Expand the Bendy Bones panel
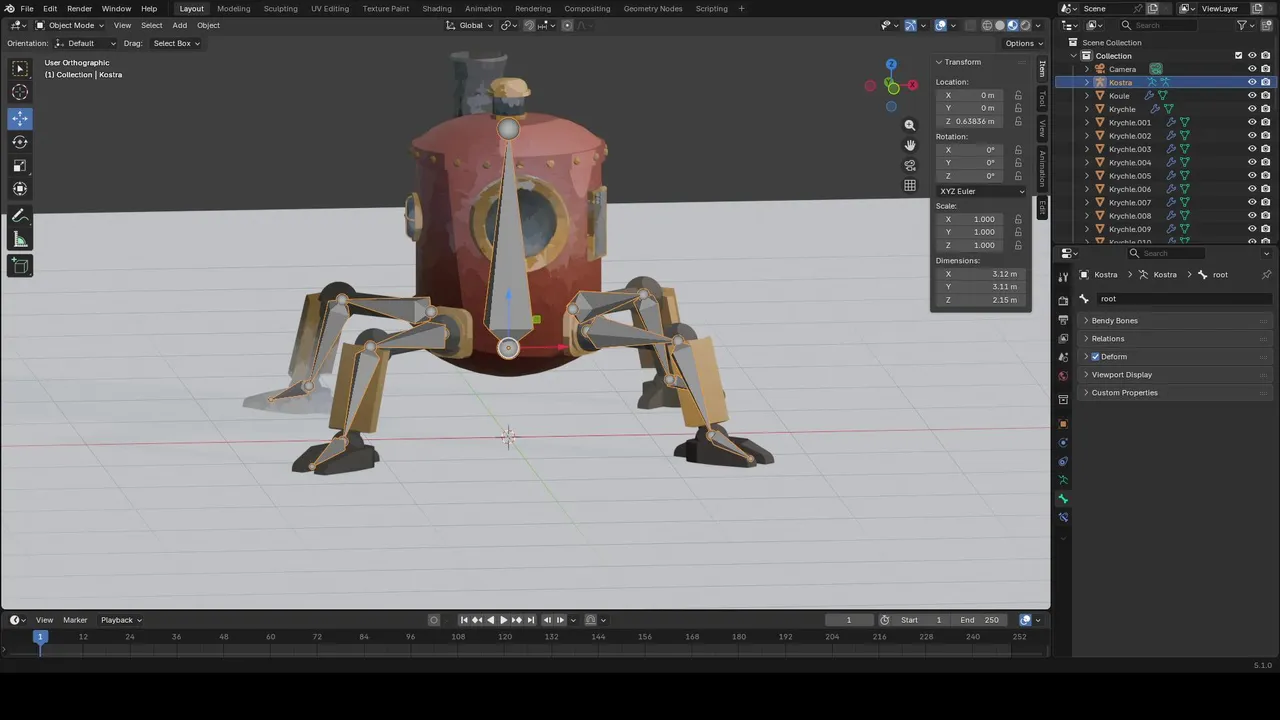Image resolution: width=1280 pixels, height=720 pixels. [x=1114, y=321]
